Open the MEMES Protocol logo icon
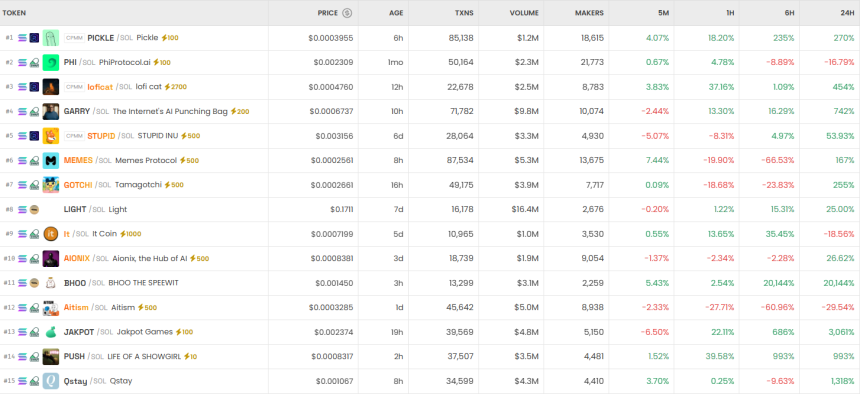Image resolution: width=860 pixels, height=394 pixels. tap(51, 160)
